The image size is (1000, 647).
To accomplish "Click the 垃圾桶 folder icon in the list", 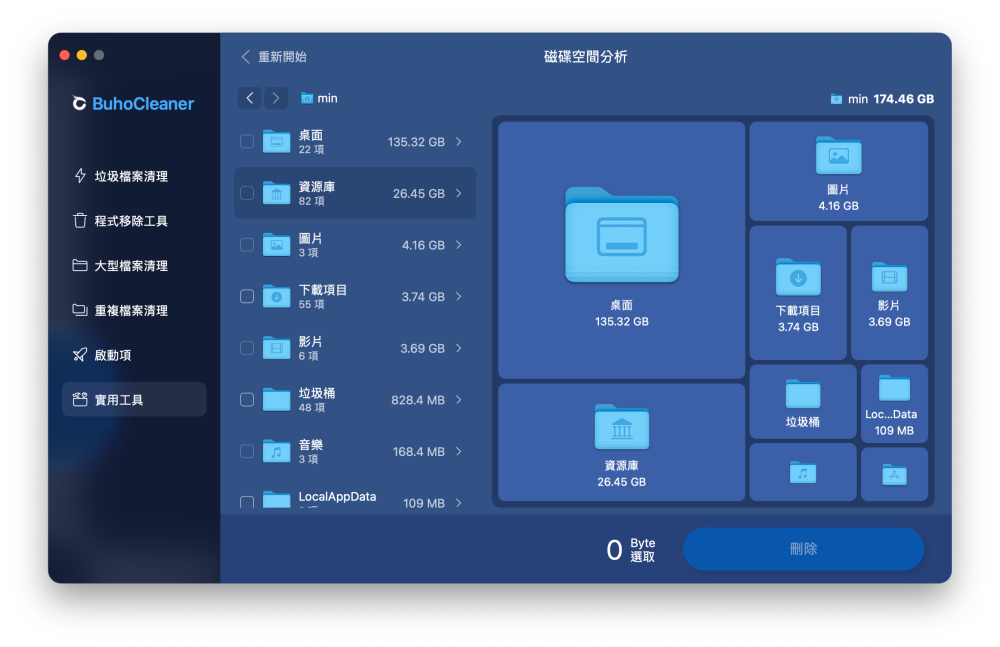I will click(x=277, y=400).
